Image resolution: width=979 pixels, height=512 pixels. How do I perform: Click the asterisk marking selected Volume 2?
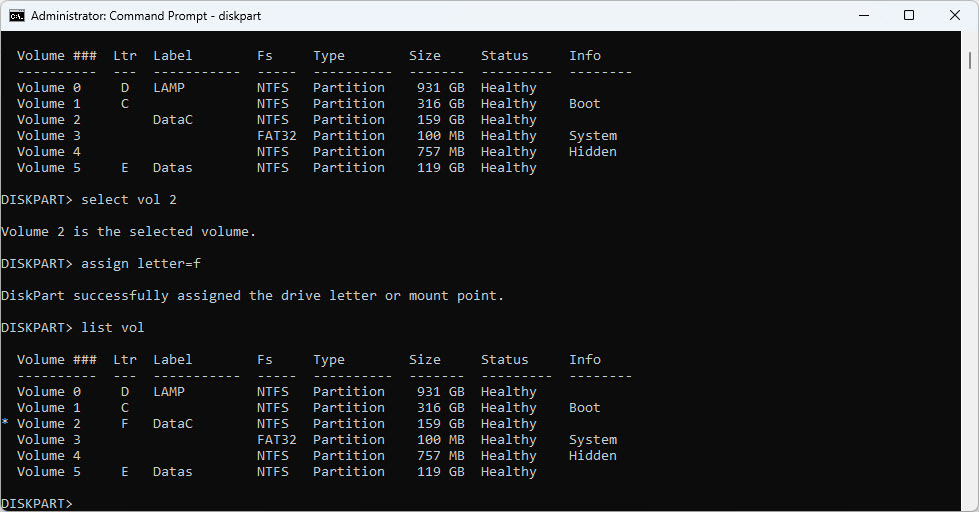tap(5, 424)
